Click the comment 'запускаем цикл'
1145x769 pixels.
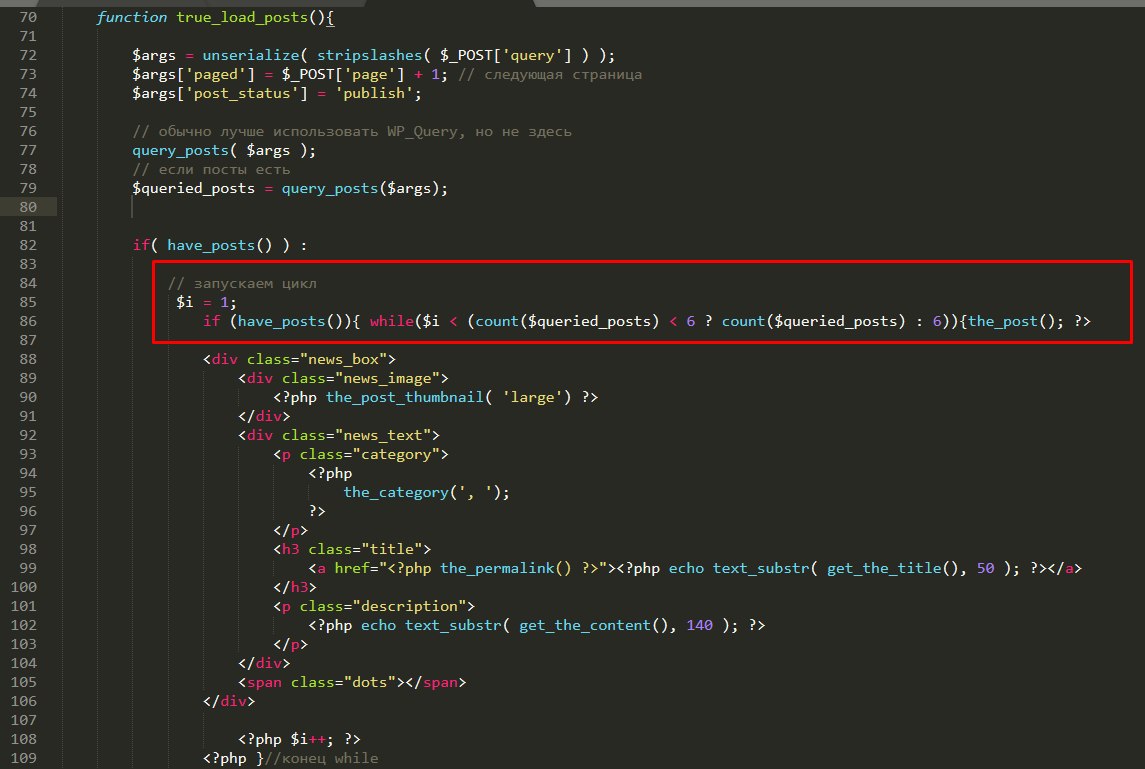242,283
